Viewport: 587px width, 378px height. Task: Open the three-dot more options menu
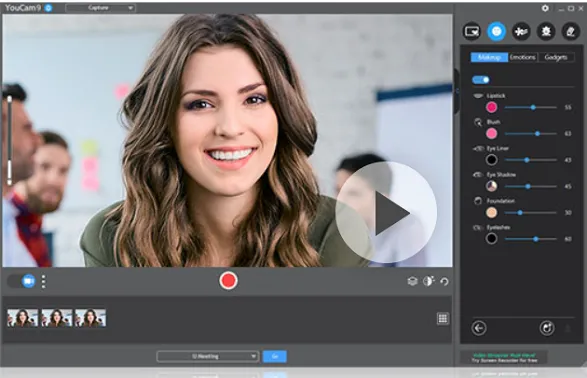[43, 281]
